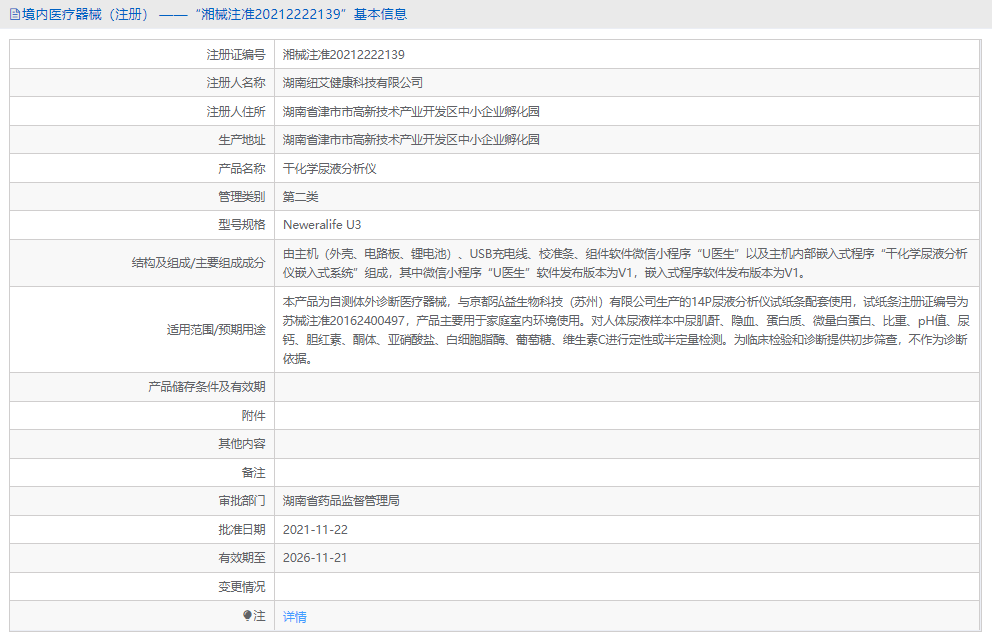Click the approval date 2021-11-22
Image resolution: width=992 pixels, height=637 pixels.
click(x=317, y=529)
